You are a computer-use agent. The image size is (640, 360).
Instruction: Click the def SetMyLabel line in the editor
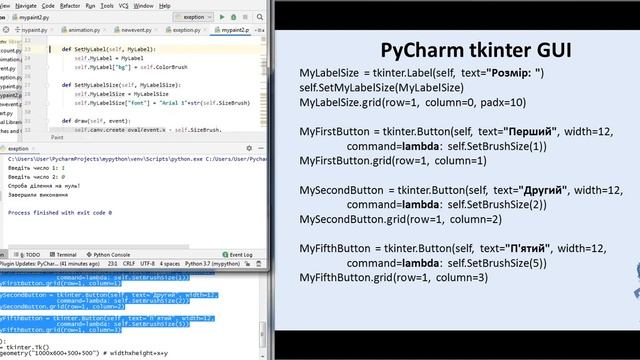(109, 49)
